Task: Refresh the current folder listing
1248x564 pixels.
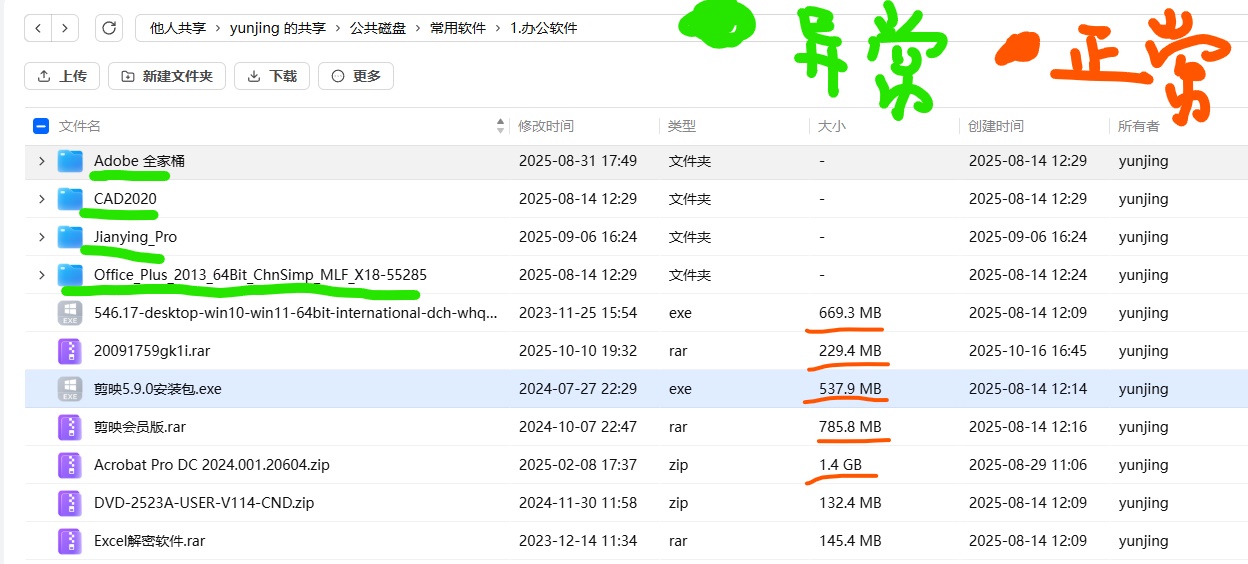Action: 109,28
